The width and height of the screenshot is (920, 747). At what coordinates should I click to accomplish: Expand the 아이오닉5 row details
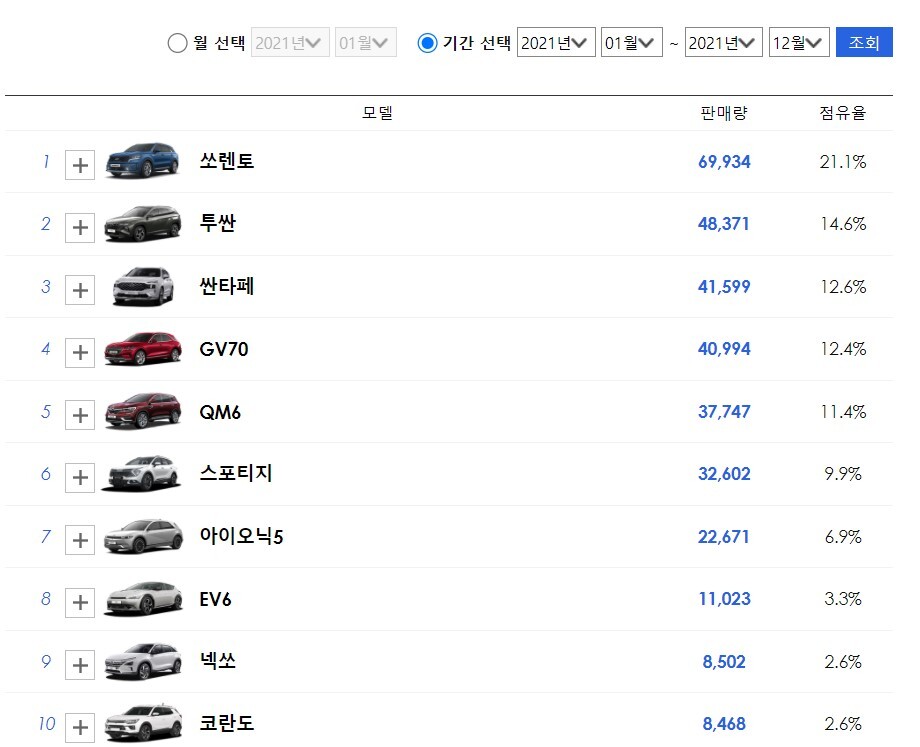coord(80,540)
